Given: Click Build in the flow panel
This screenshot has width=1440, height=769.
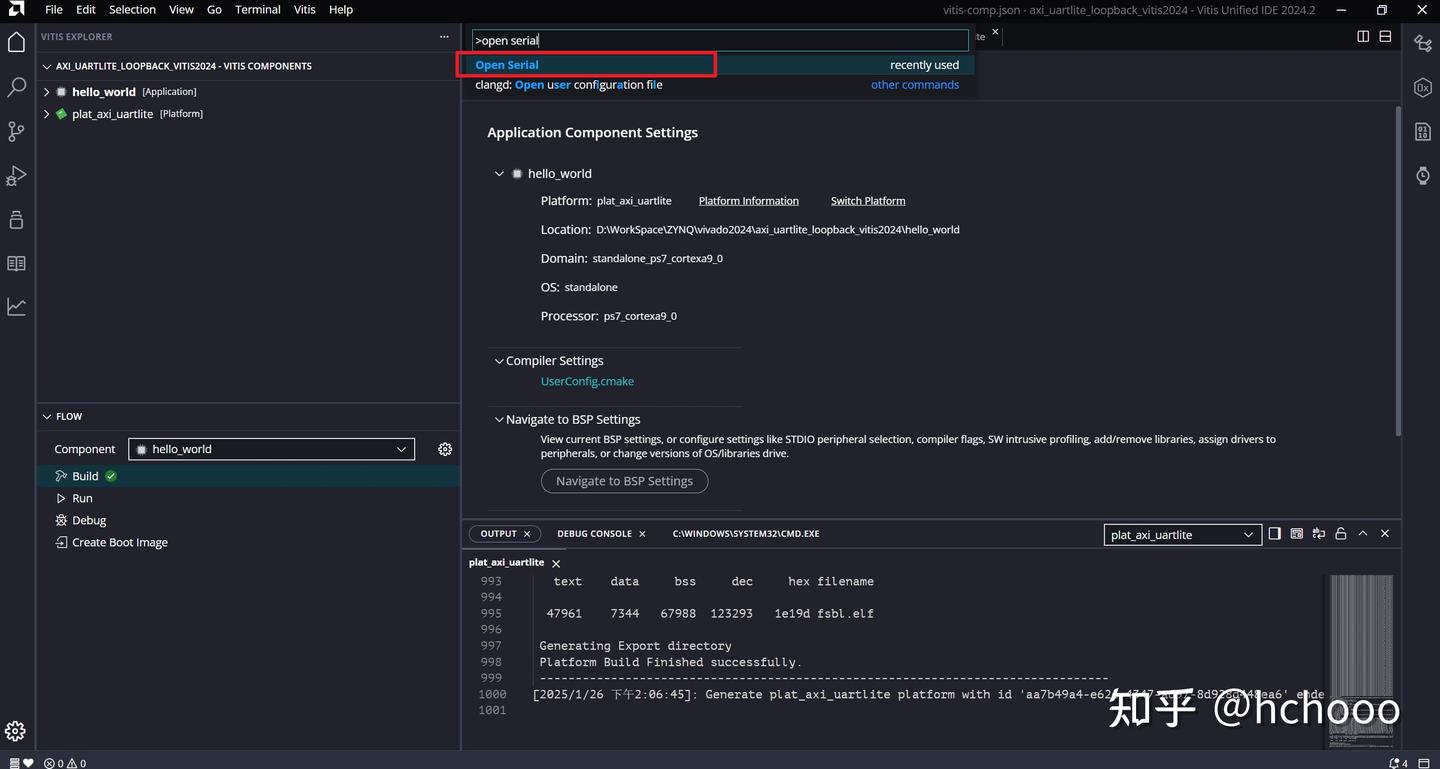Looking at the screenshot, I should coord(85,476).
